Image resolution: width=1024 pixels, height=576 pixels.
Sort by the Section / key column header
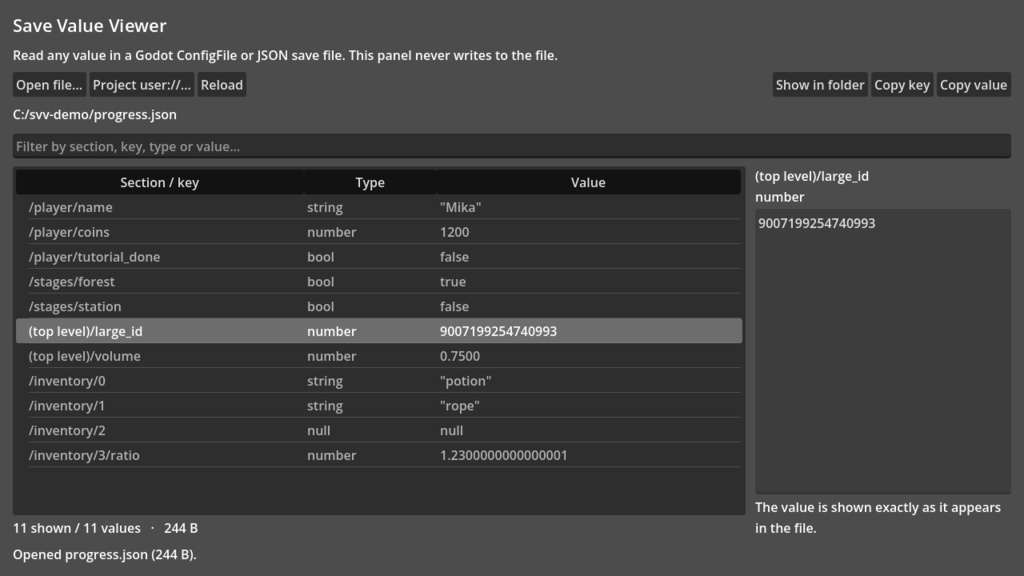point(159,182)
